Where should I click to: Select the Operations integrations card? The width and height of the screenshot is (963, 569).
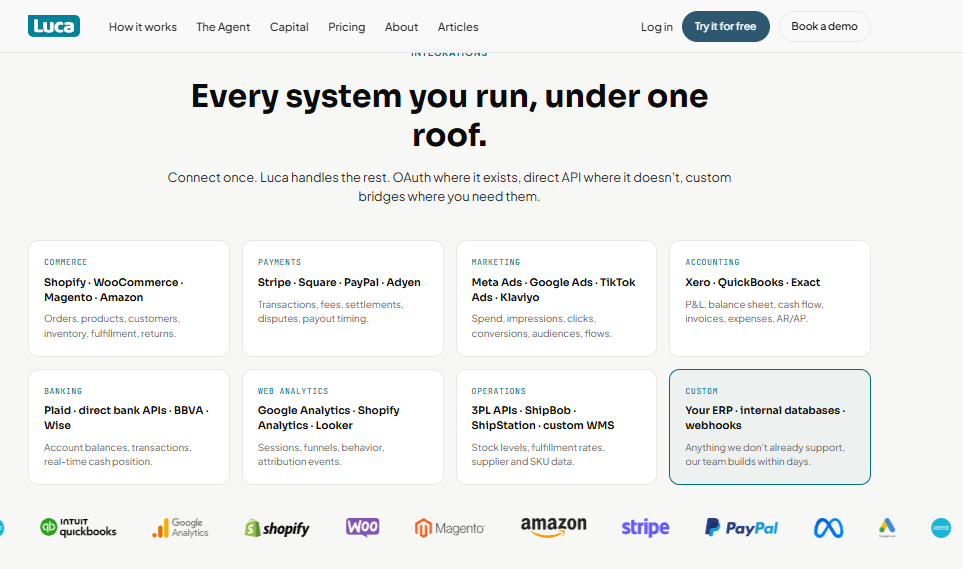(556, 426)
